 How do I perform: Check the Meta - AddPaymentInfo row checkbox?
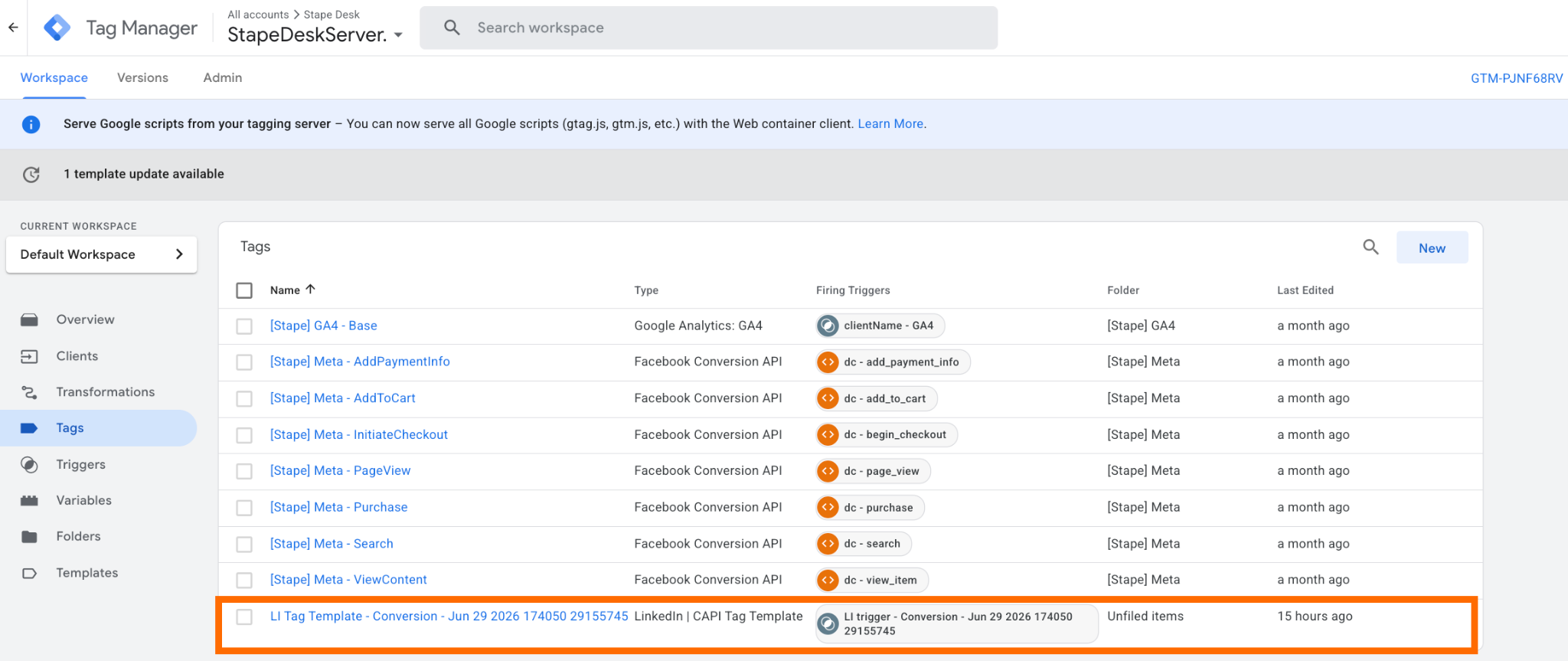coord(244,362)
